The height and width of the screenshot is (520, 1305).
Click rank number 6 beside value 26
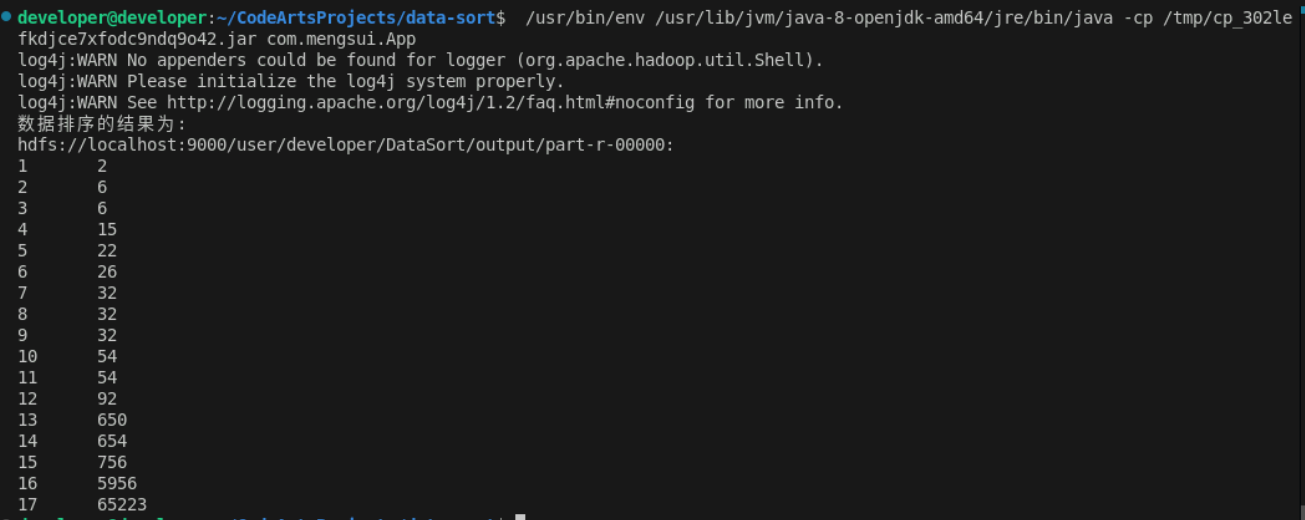click(22, 272)
